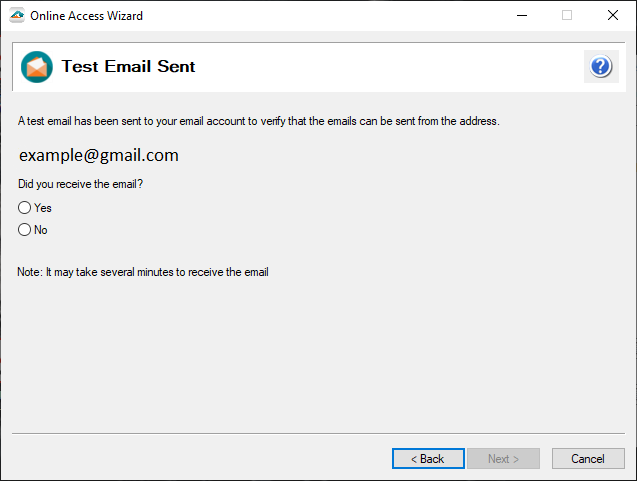Click the envelope icon in the header
The image size is (637, 481).
[37, 67]
